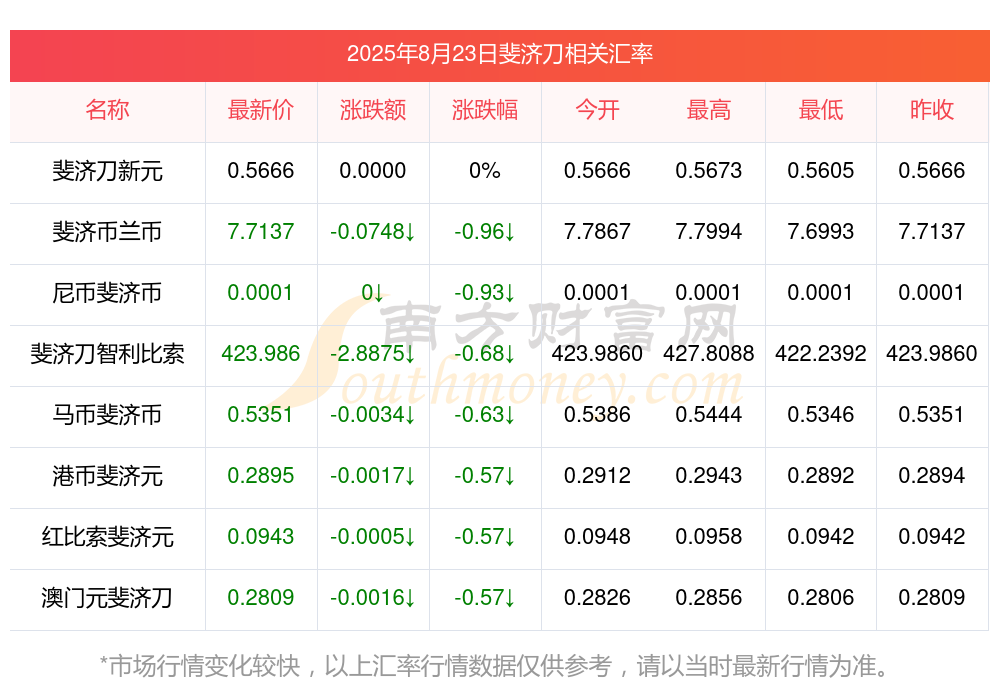Click the green 7.7137 latest price
1000x698 pixels.
click(260, 232)
